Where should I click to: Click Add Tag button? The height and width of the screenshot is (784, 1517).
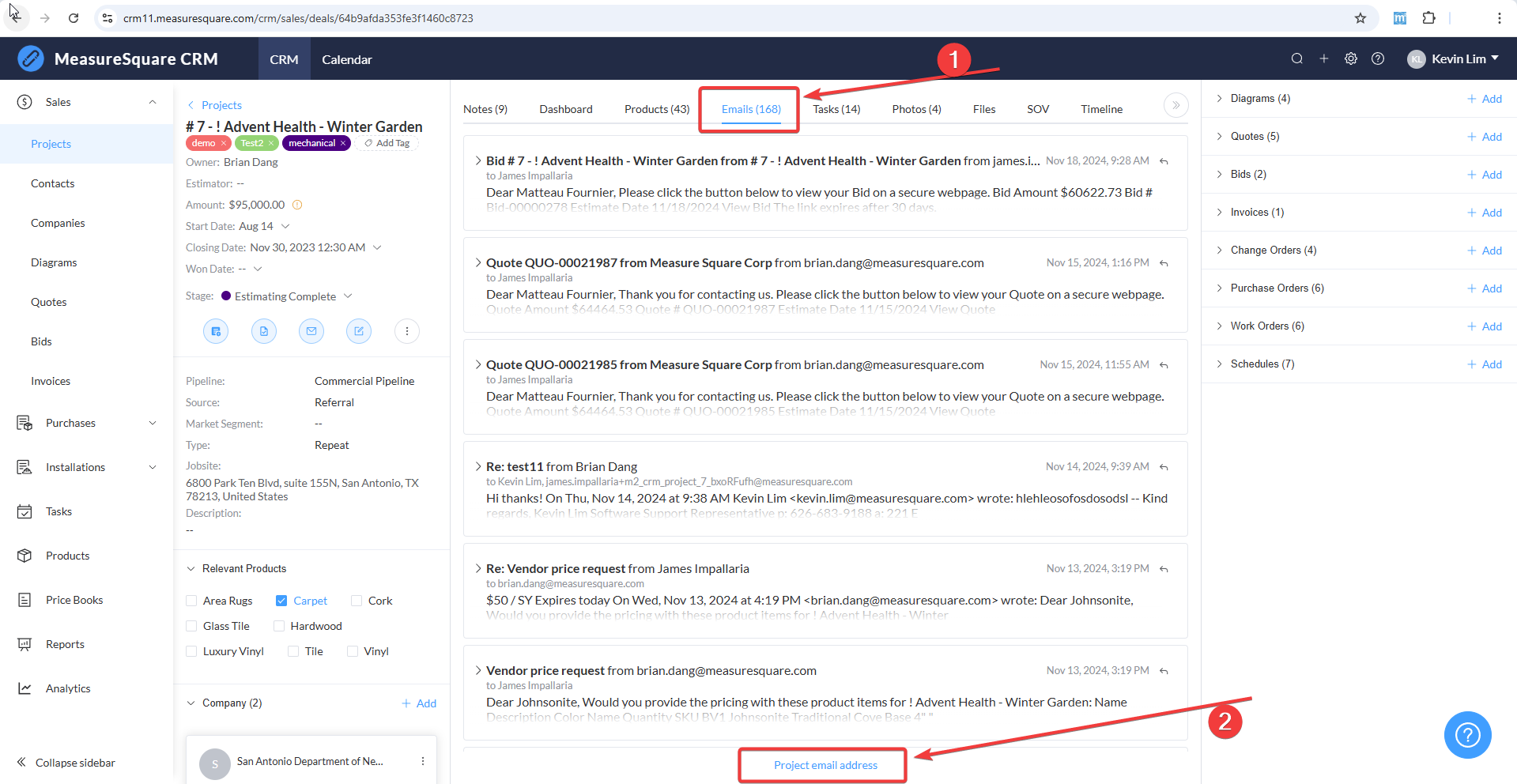(x=387, y=143)
